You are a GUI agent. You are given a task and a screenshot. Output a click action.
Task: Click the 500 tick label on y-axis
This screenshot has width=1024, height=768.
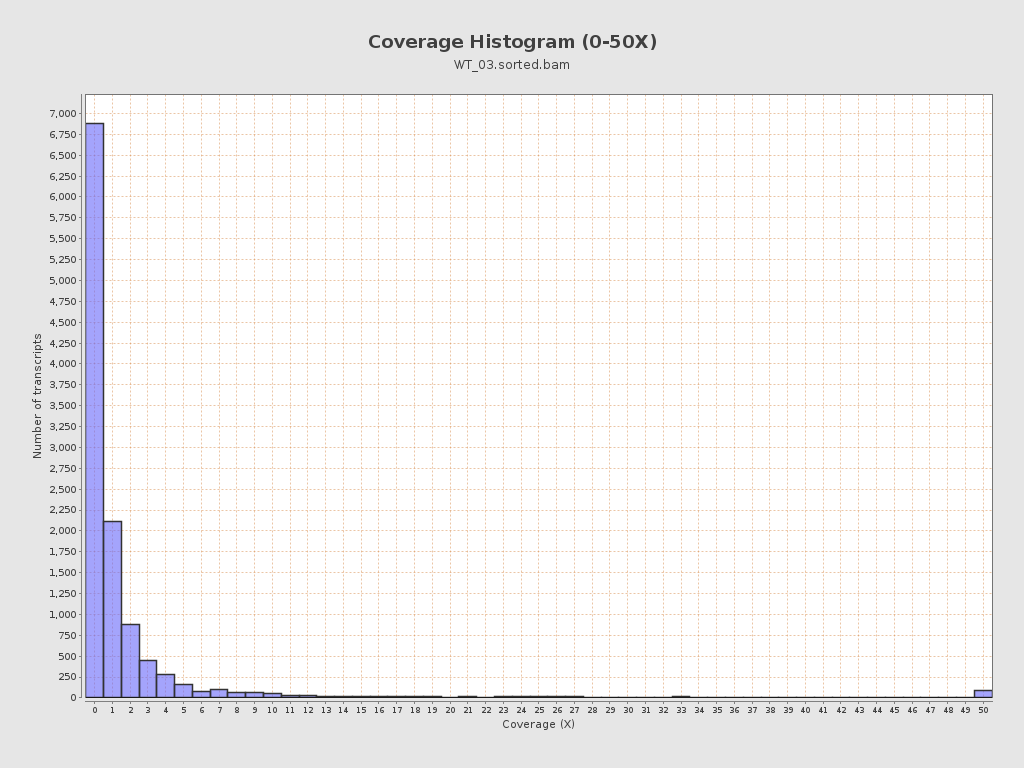[x=68, y=656]
